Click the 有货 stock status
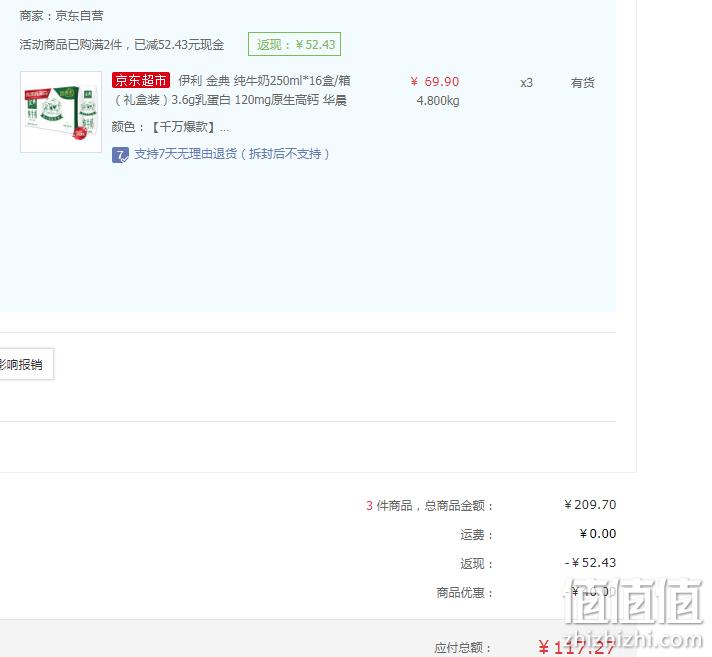 pos(583,83)
